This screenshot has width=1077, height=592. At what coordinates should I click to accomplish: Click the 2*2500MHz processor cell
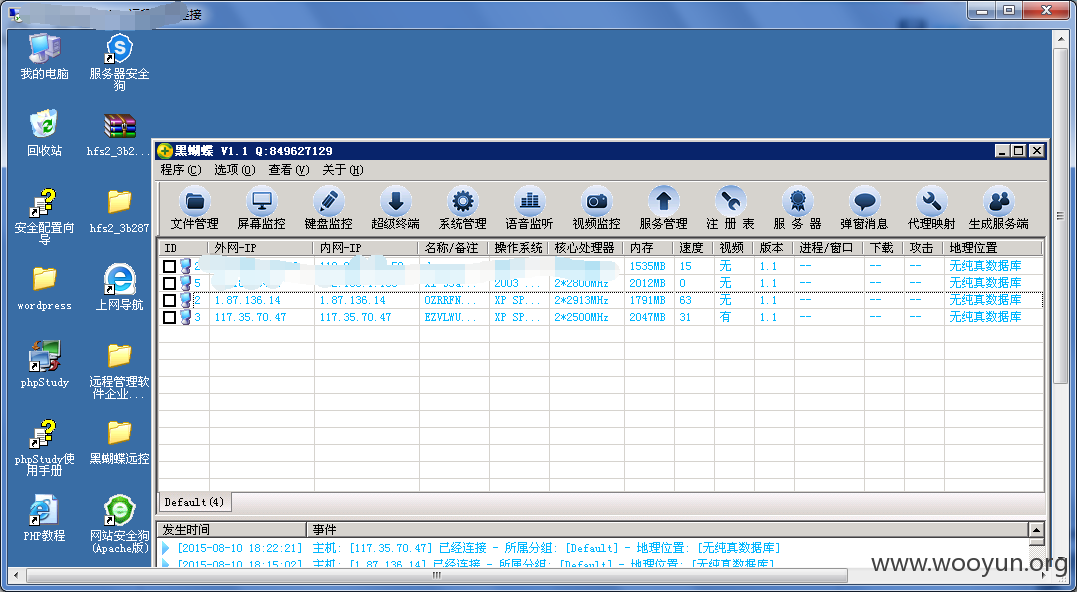581,317
